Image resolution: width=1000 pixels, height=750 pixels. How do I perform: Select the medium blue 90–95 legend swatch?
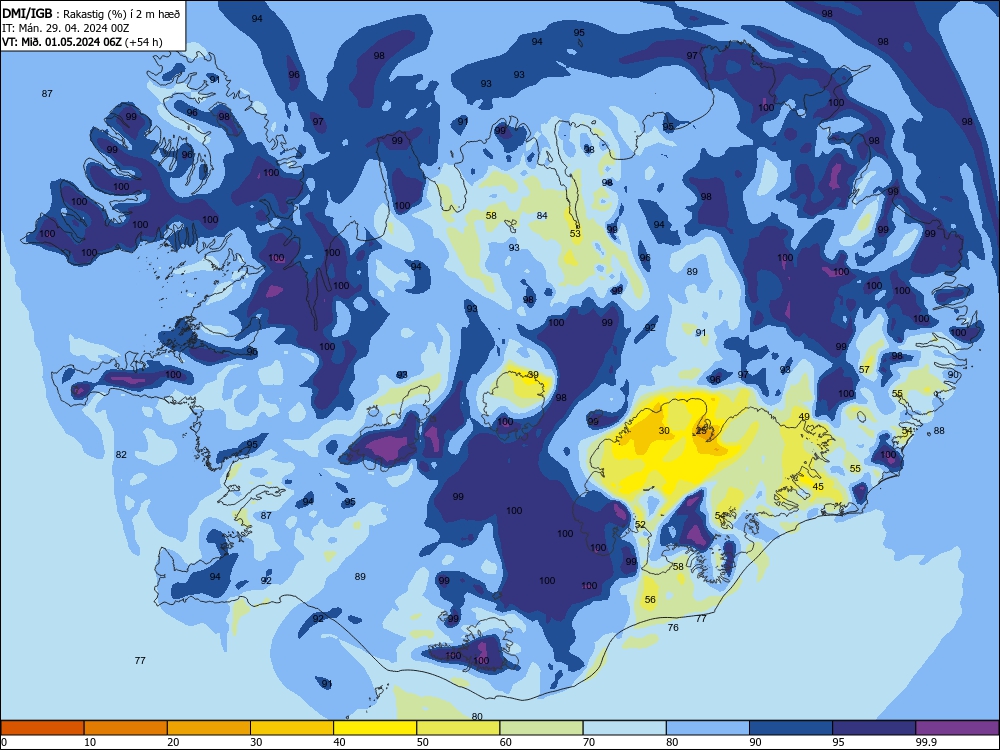click(791, 728)
